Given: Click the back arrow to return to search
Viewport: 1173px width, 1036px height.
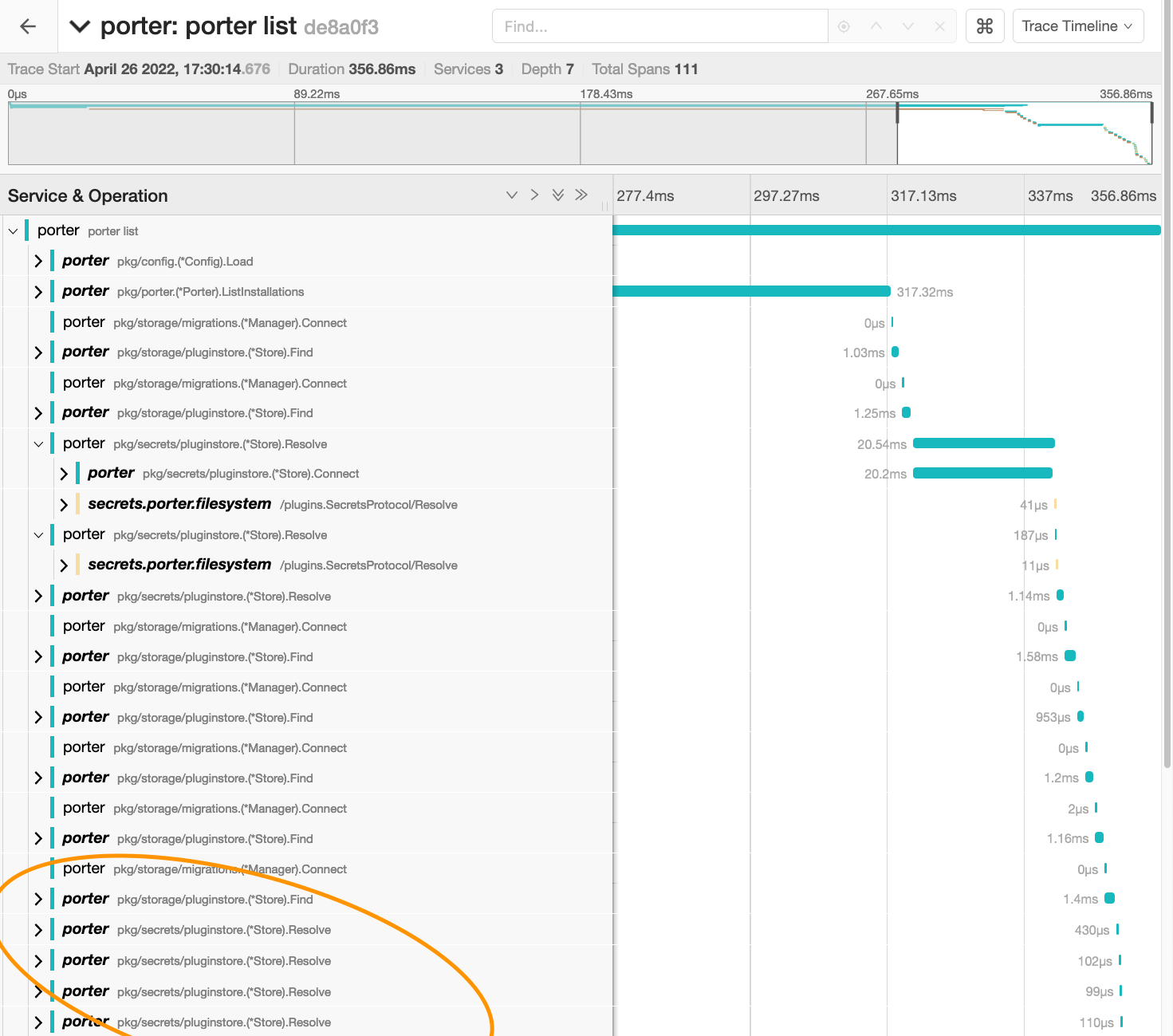Looking at the screenshot, I should (28, 26).
